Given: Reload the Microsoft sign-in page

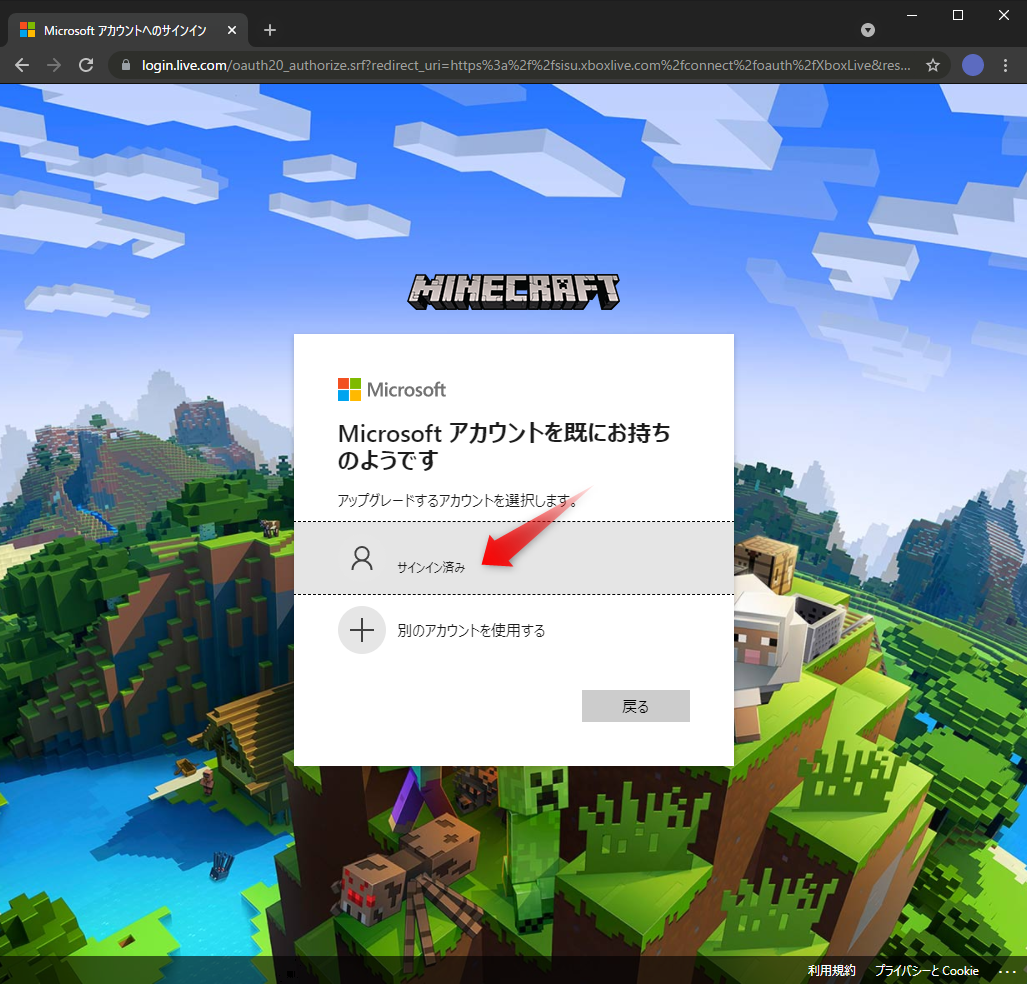Looking at the screenshot, I should (x=86, y=65).
